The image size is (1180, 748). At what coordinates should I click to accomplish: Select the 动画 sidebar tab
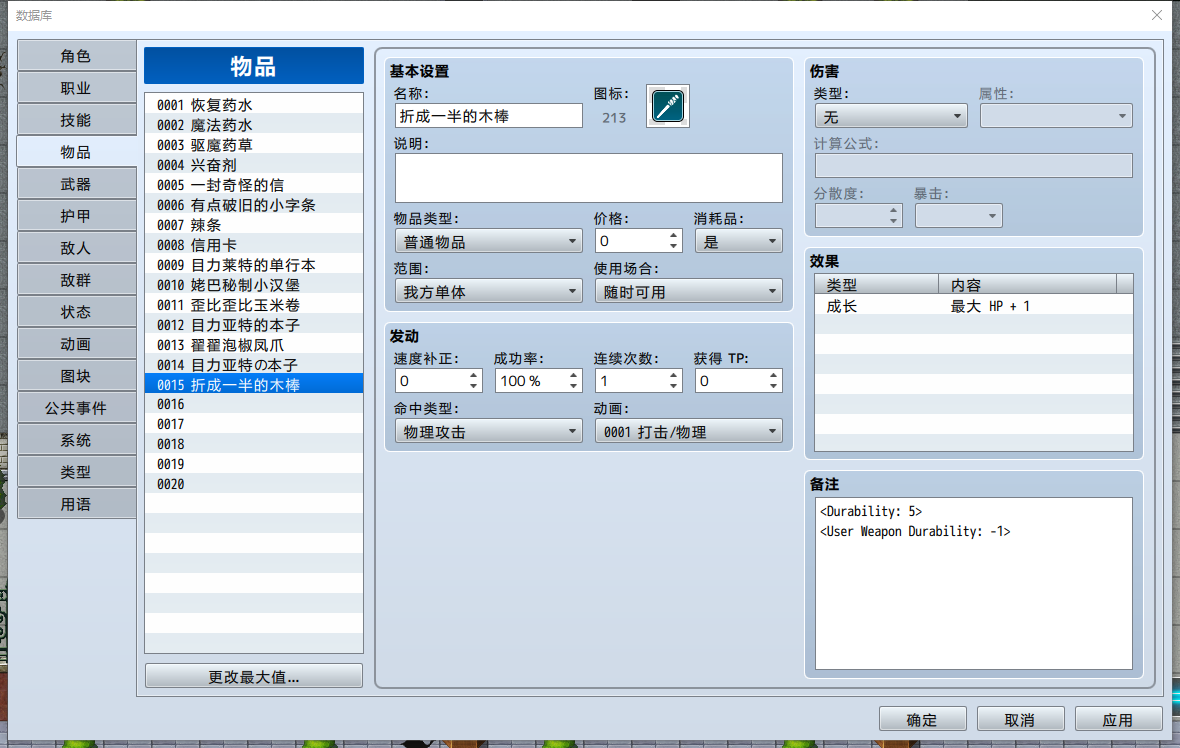(76, 344)
